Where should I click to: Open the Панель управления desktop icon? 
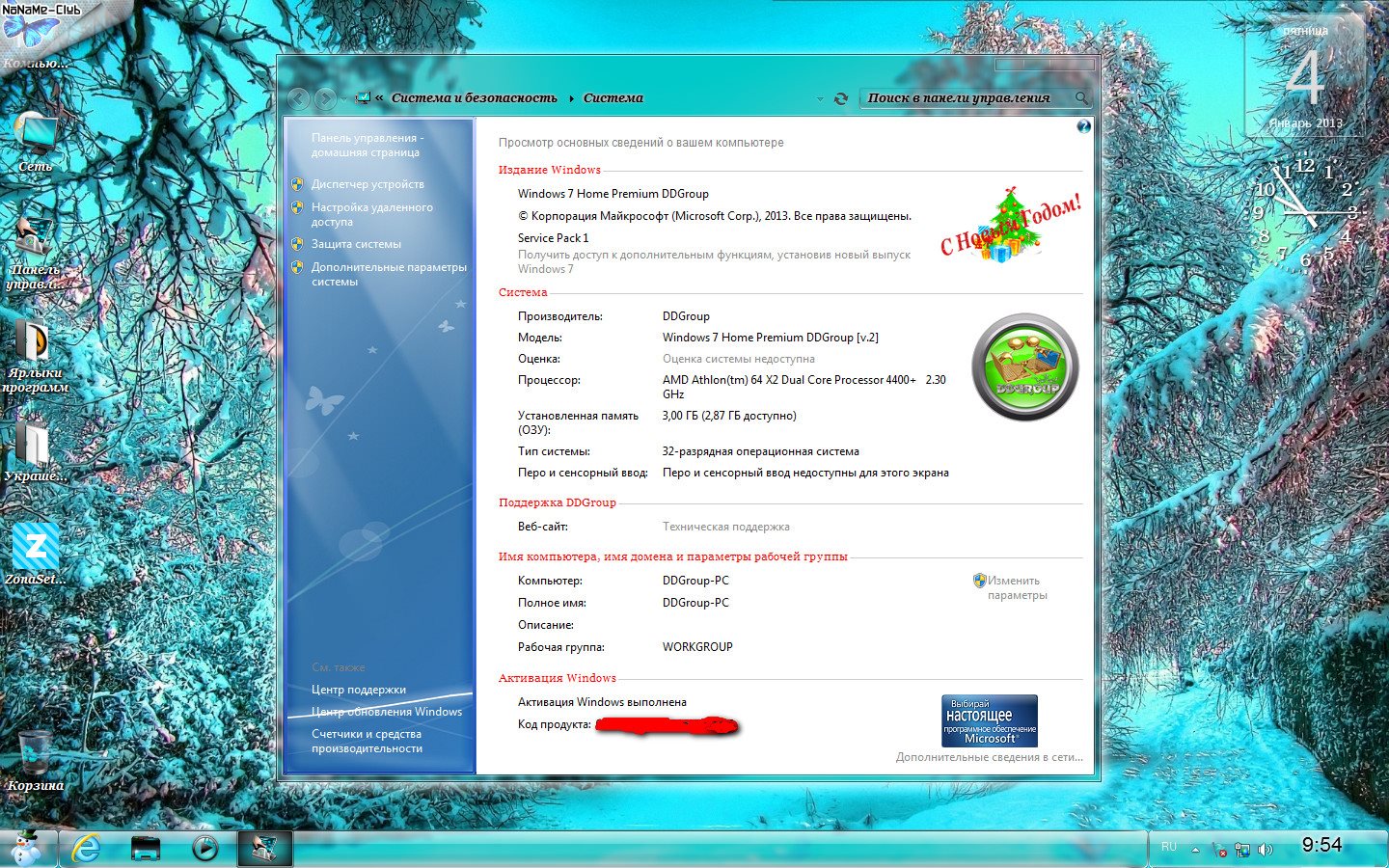click(x=35, y=253)
